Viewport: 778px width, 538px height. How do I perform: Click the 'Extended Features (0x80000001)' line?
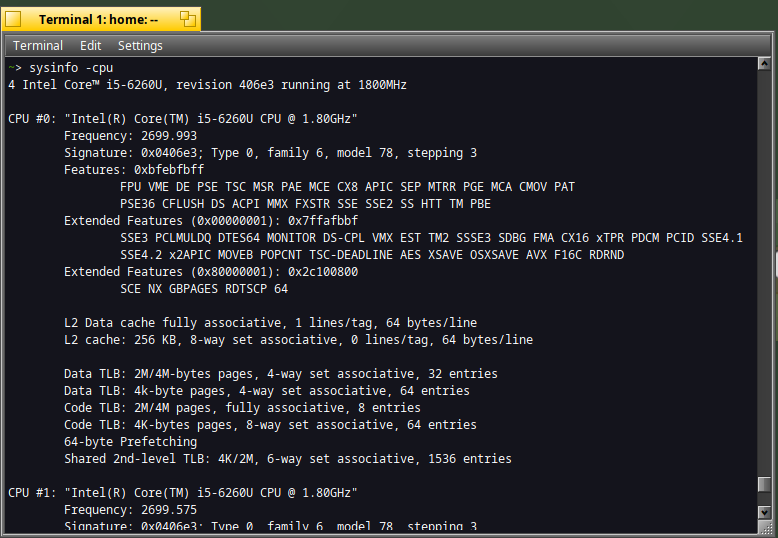pyautogui.click(x=211, y=271)
